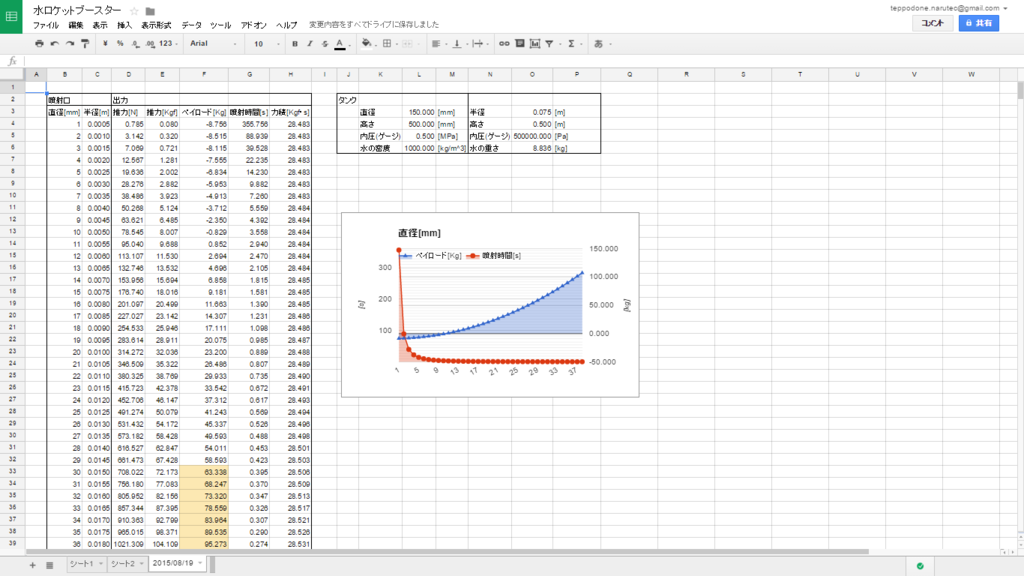Select the paint format tool
Viewport: 1024px width, 576px height.
coord(85,44)
